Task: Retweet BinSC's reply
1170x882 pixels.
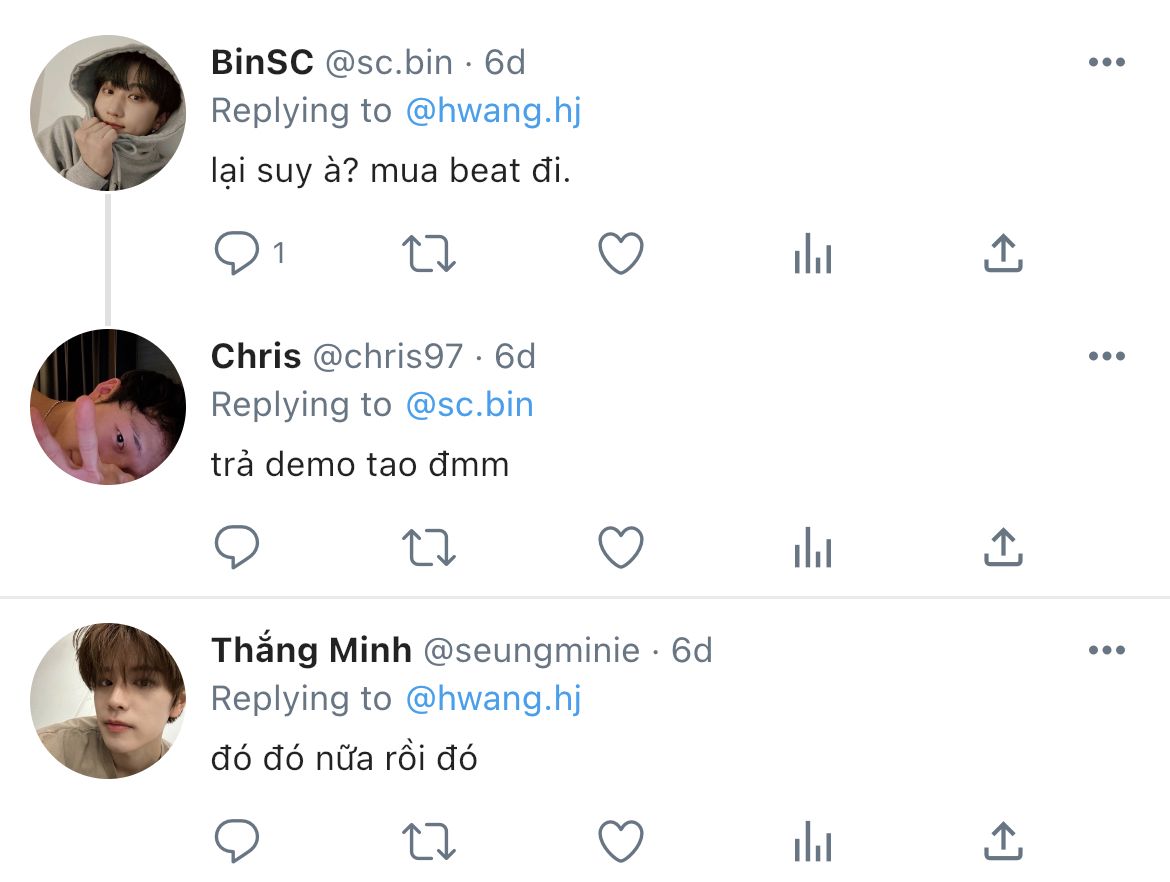Action: click(428, 254)
